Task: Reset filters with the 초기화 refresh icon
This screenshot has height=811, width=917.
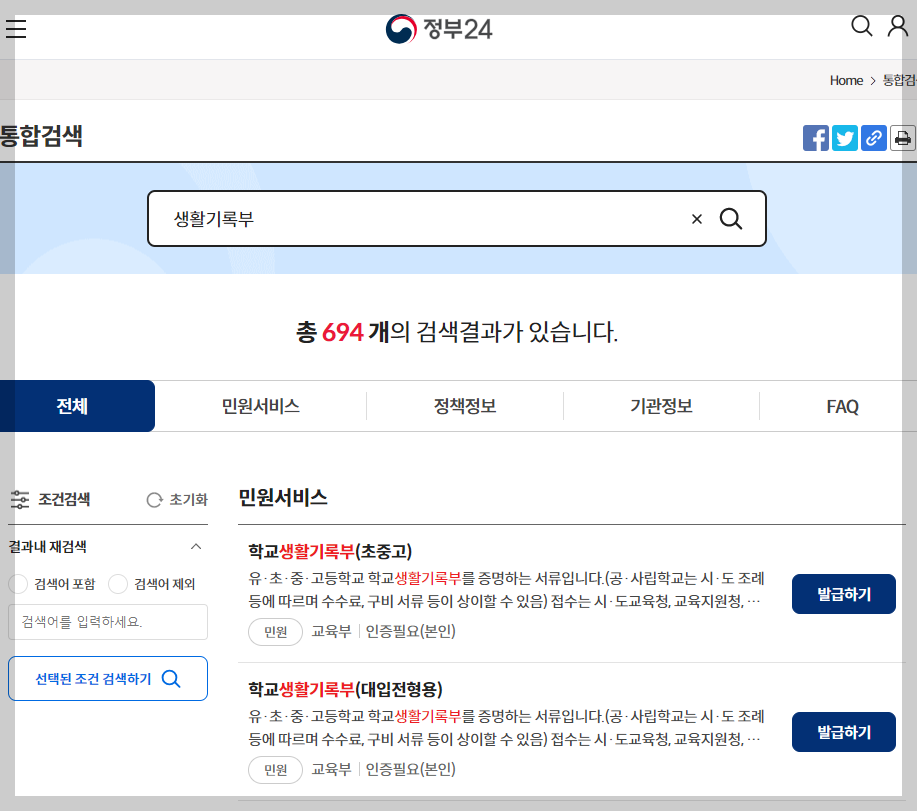Action: [155, 499]
